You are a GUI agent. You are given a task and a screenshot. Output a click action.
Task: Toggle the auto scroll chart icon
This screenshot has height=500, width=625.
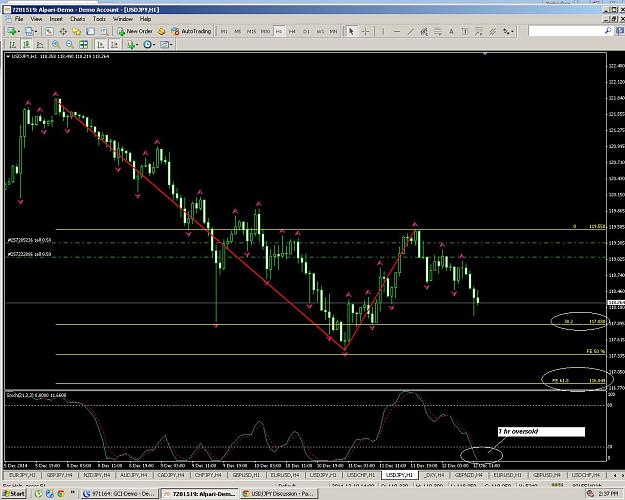point(100,45)
